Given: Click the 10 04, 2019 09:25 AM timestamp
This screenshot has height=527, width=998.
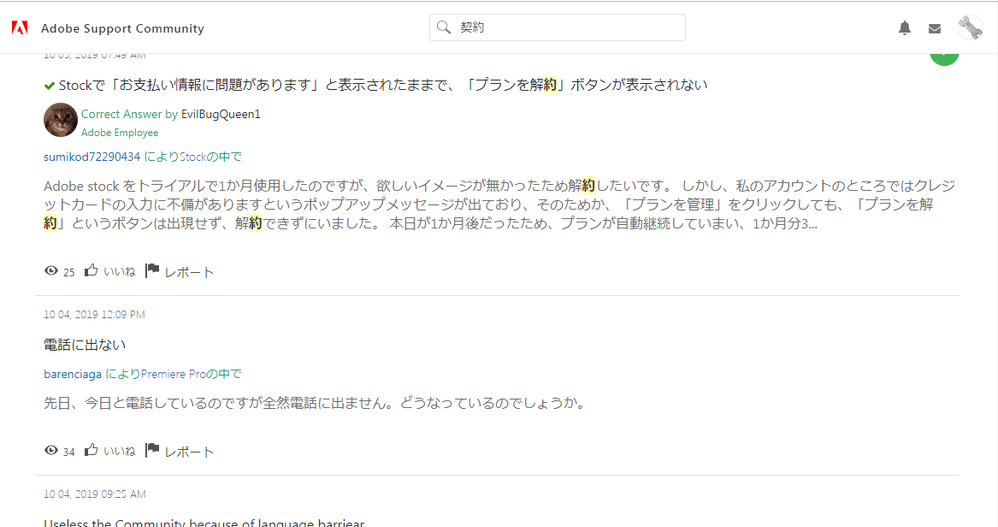Looking at the screenshot, I should (x=94, y=494).
